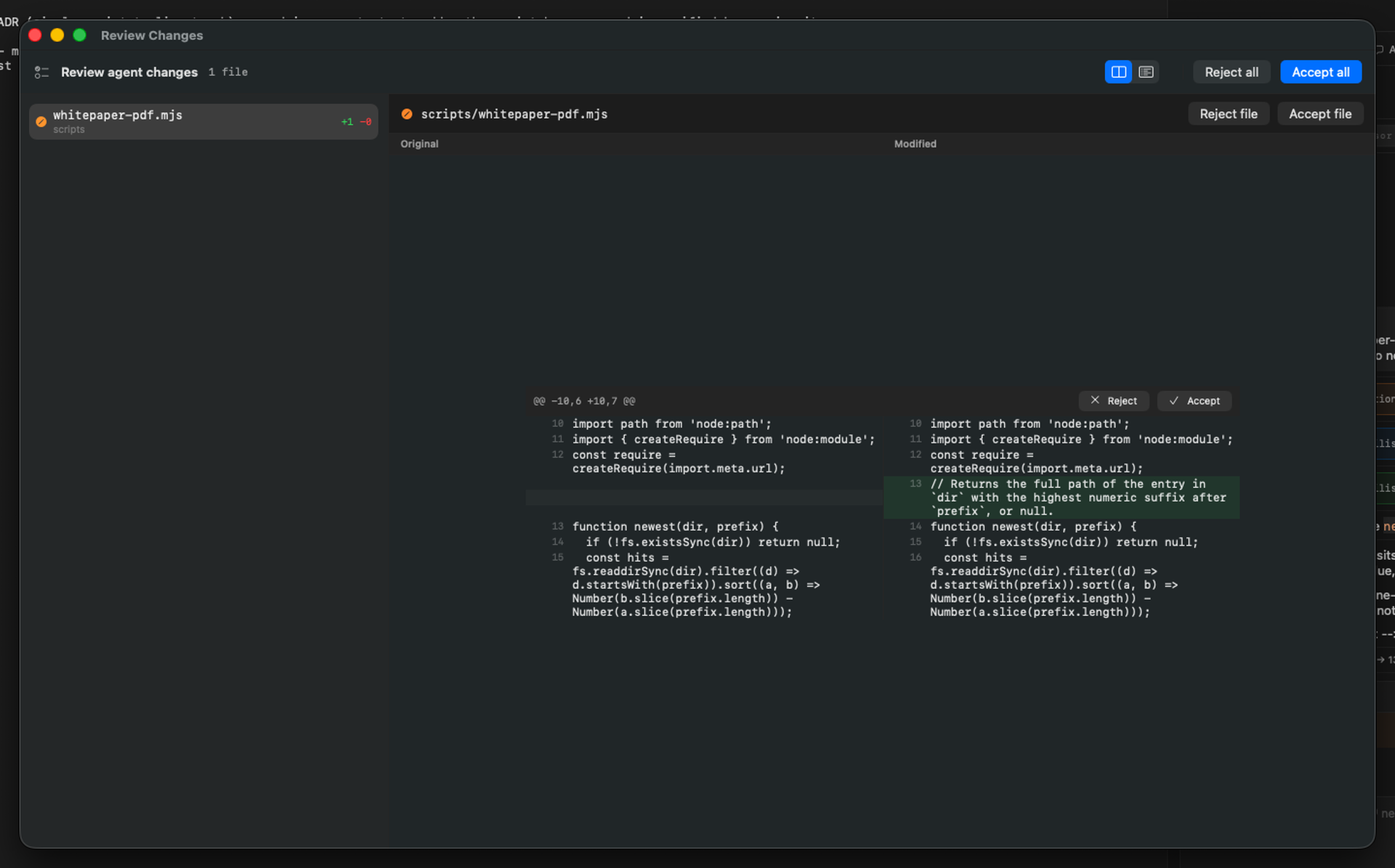
Task: Click the 'scripts' folder label under the file name
Action: point(68,129)
